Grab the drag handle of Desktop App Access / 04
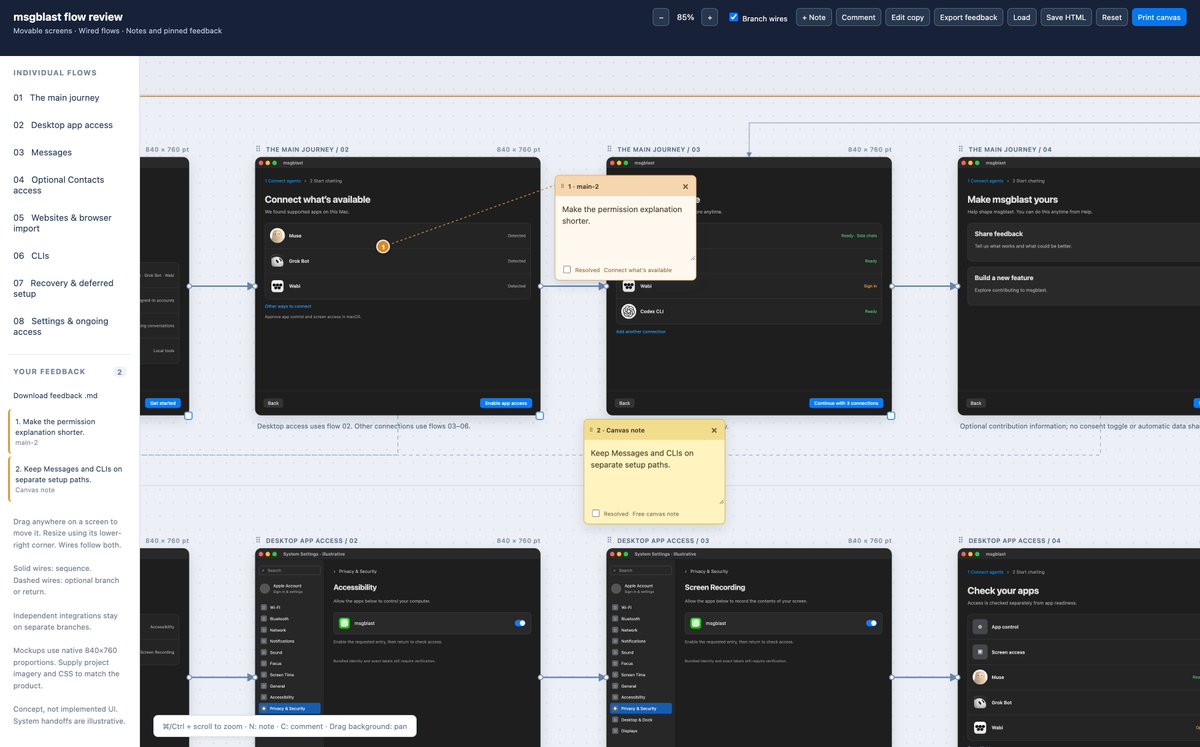Image resolution: width=1200 pixels, height=747 pixels. (962, 540)
